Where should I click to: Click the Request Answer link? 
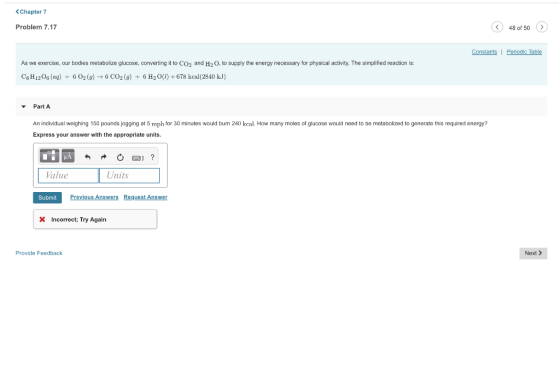145,197
